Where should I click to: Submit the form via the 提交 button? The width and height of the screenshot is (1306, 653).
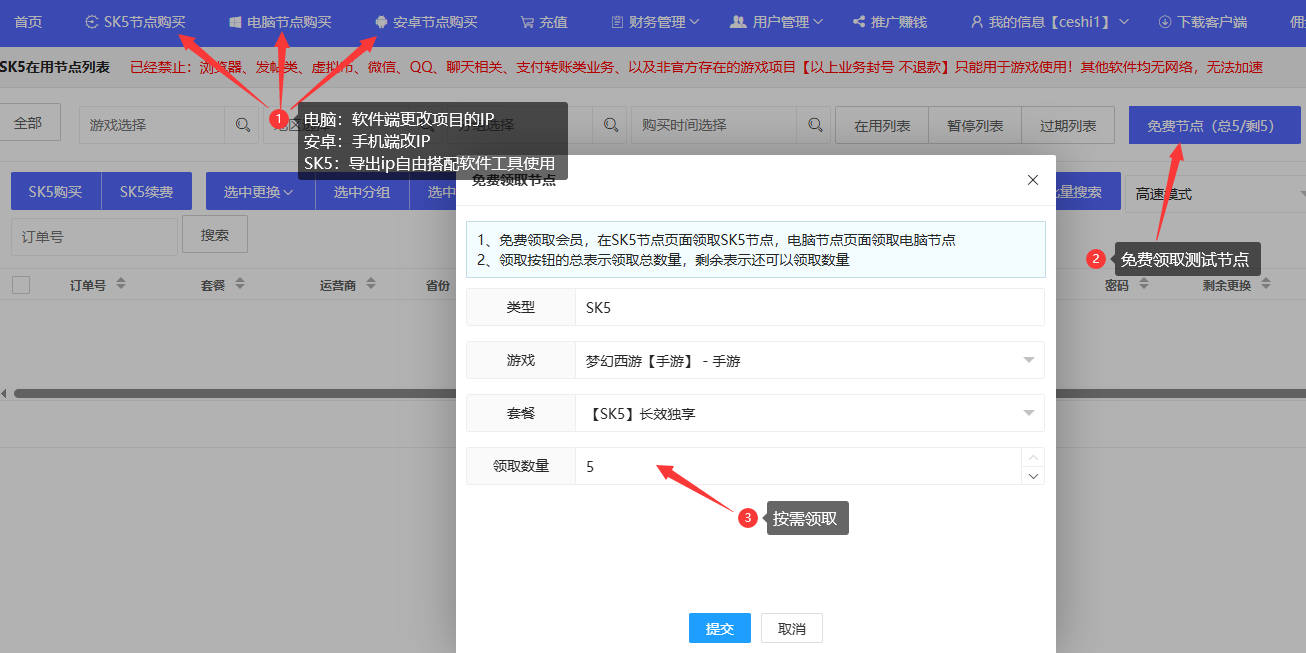tap(719, 628)
